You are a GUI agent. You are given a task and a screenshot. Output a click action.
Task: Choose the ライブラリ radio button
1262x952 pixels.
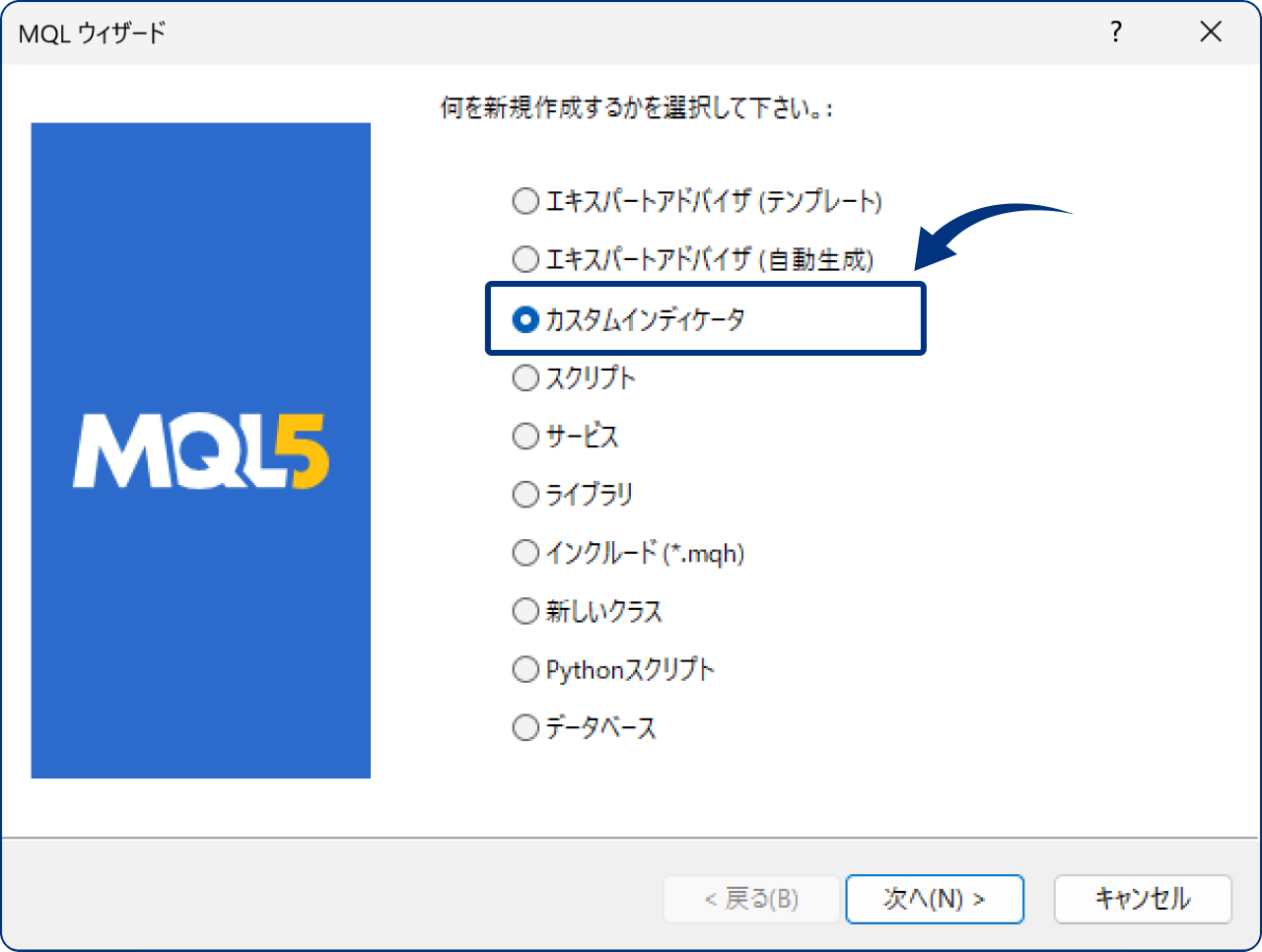pyautogui.click(x=526, y=494)
